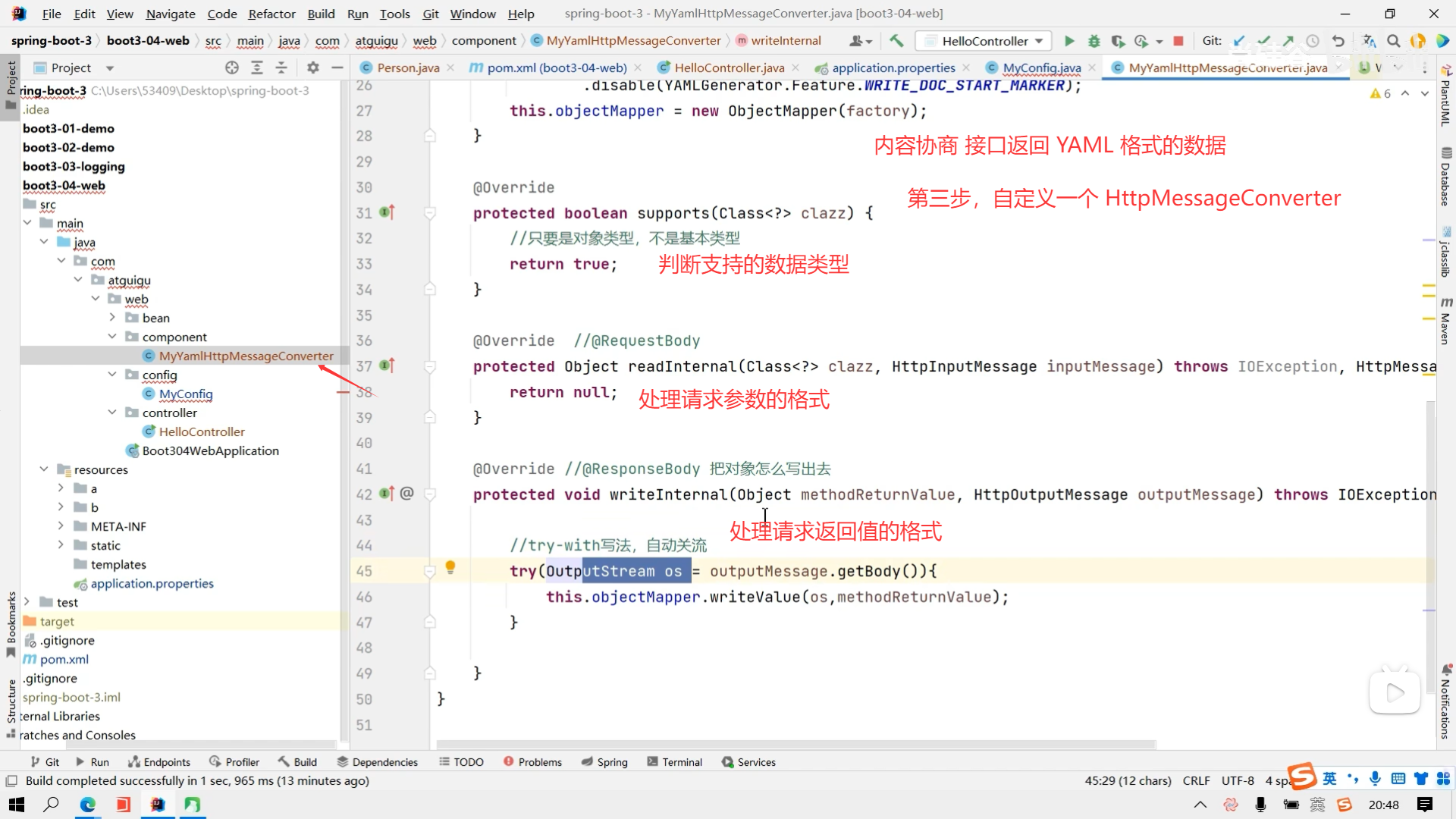This screenshot has width=1456, height=819.
Task: Click the Git rollback undo icon
Action: click(1338, 41)
